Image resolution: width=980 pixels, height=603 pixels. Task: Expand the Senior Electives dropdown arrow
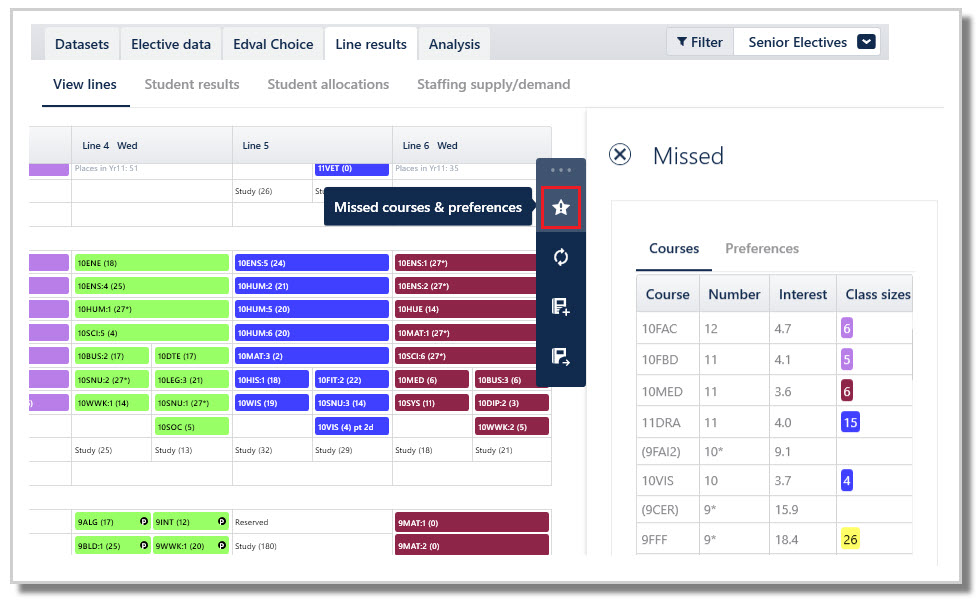(x=866, y=42)
